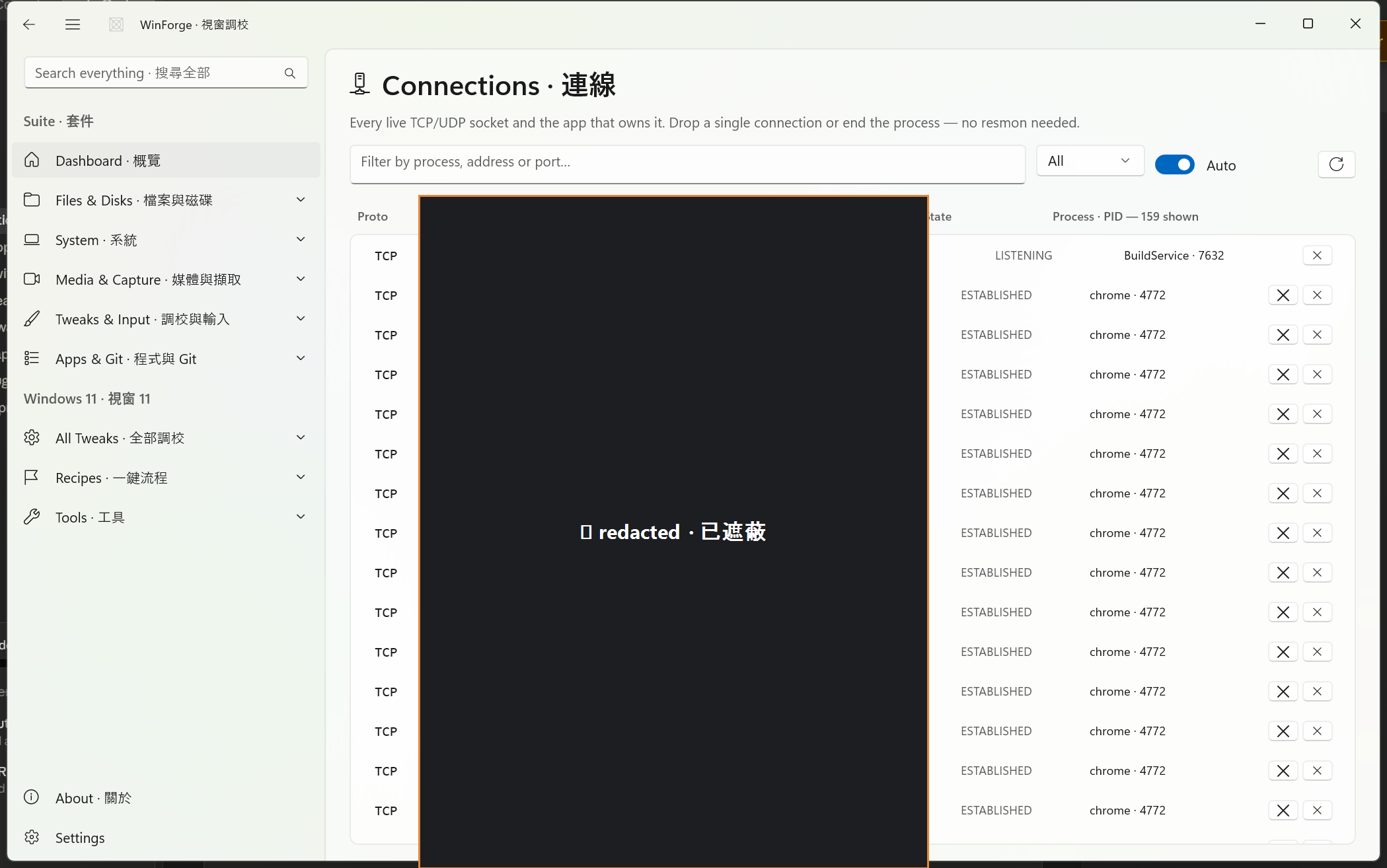This screenshot has width=1387, height=868.
Task: Focus the Filter by process field
Action: pos(687,164)
